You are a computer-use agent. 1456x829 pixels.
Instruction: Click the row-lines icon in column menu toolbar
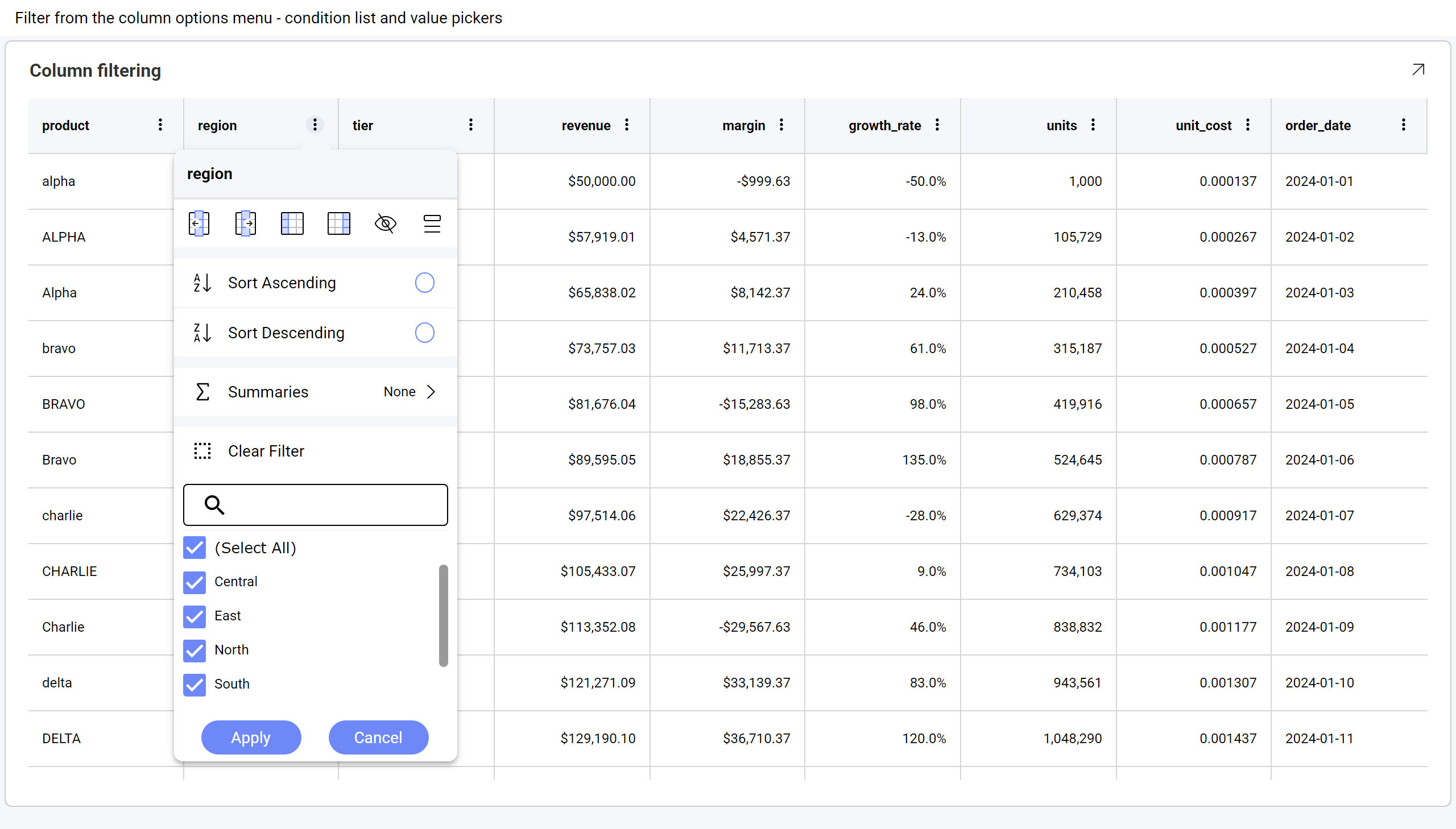(x=432, y=224)
